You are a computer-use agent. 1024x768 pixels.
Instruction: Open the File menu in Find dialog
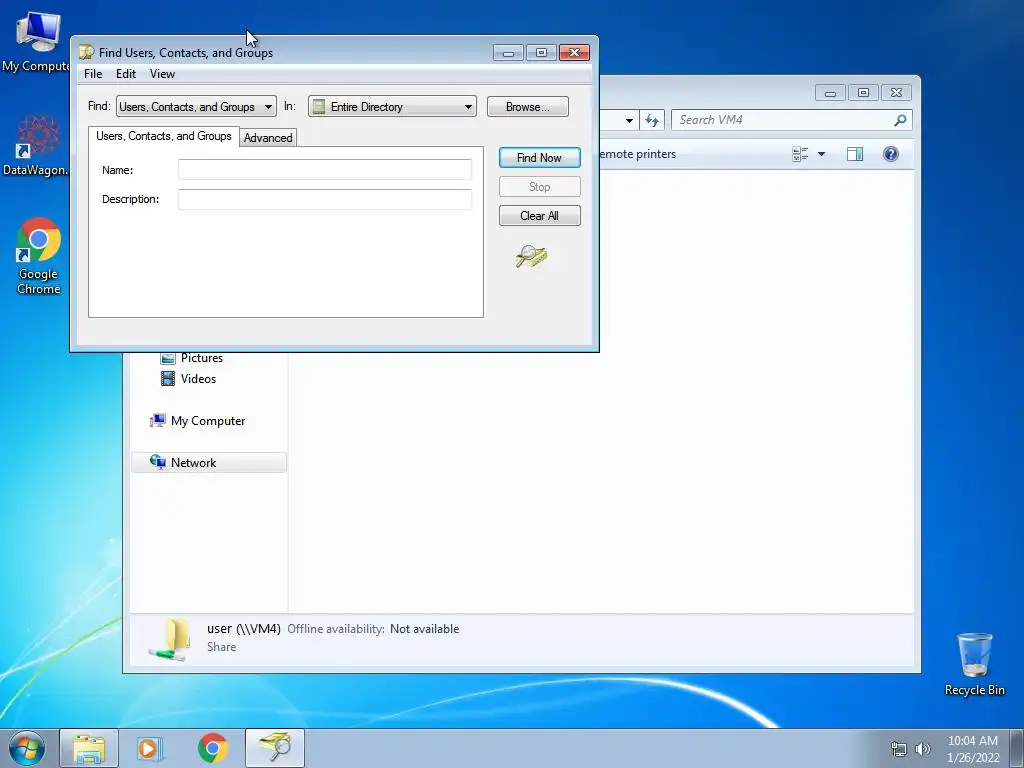click(93, 74)
